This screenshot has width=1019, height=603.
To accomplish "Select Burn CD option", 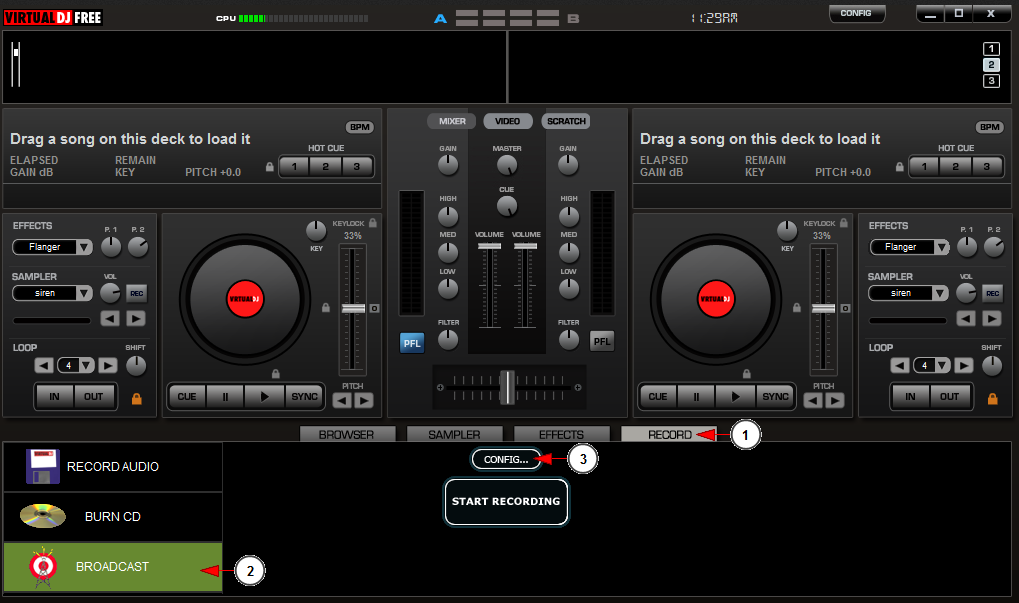I will [x=113, y=517].
